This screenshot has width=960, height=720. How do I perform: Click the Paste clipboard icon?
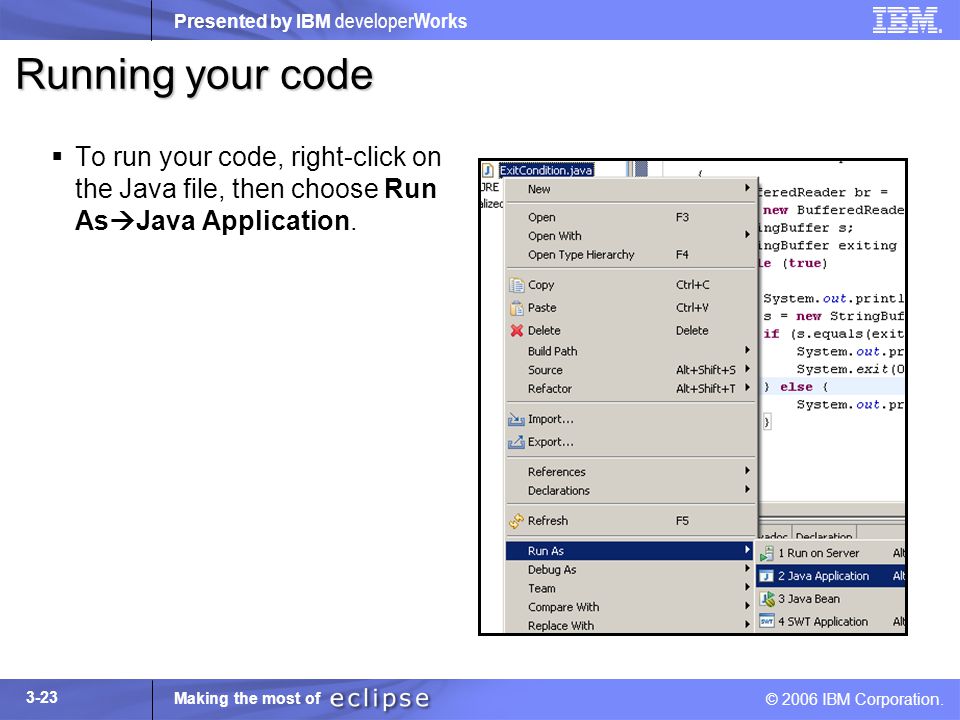(x=516, y=308)
